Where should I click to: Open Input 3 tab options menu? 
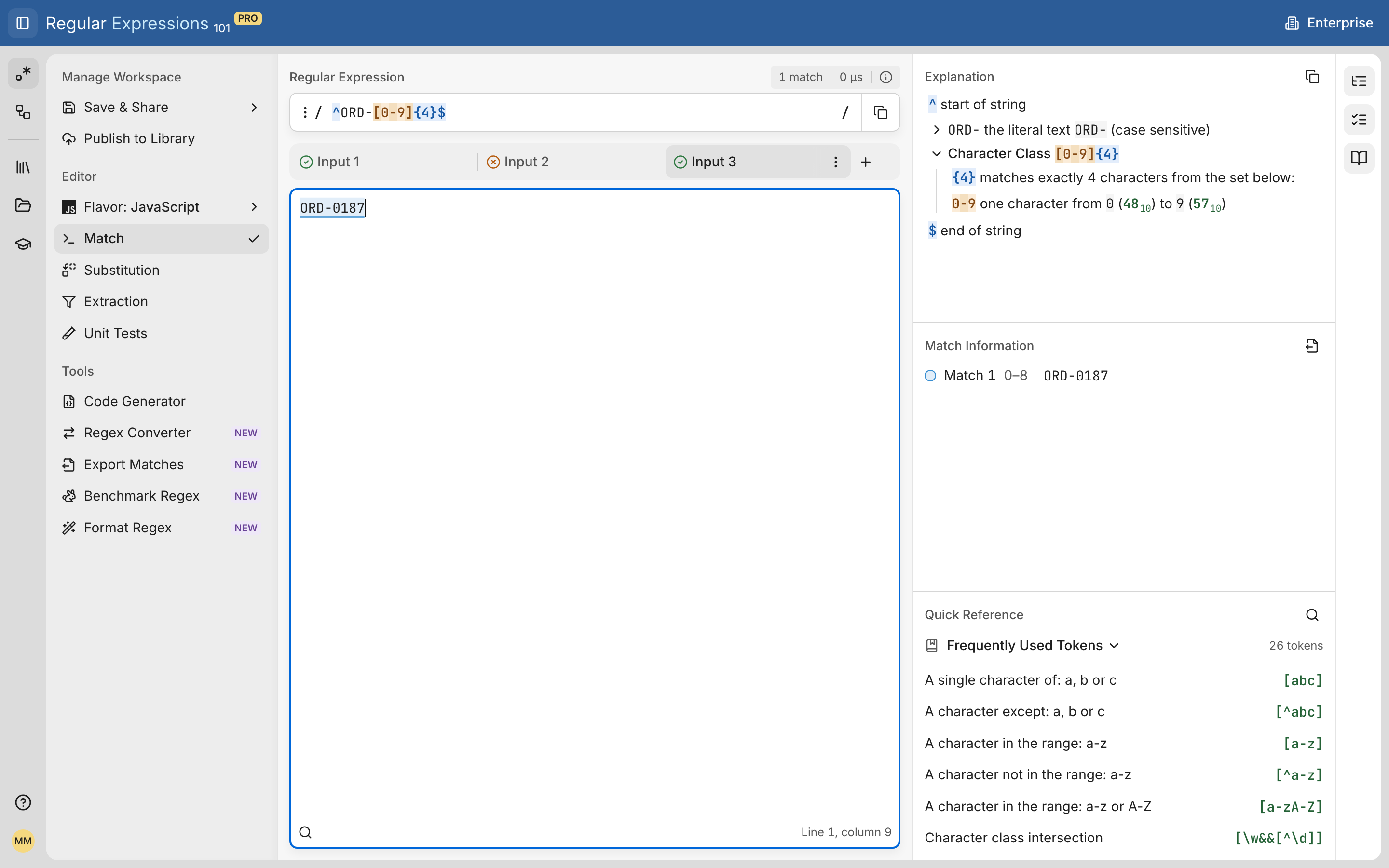click(x=836, y=162)
